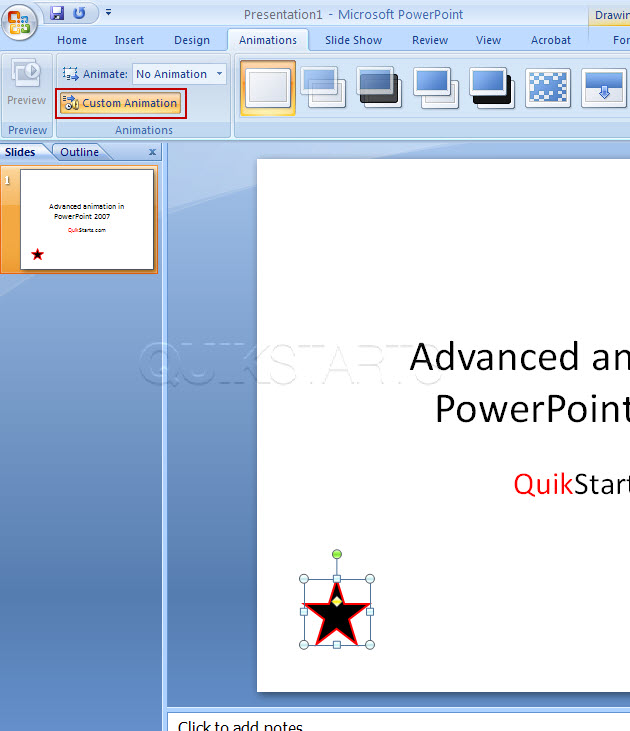Open the Review tab
630x731 pixels.
point(429,40)
